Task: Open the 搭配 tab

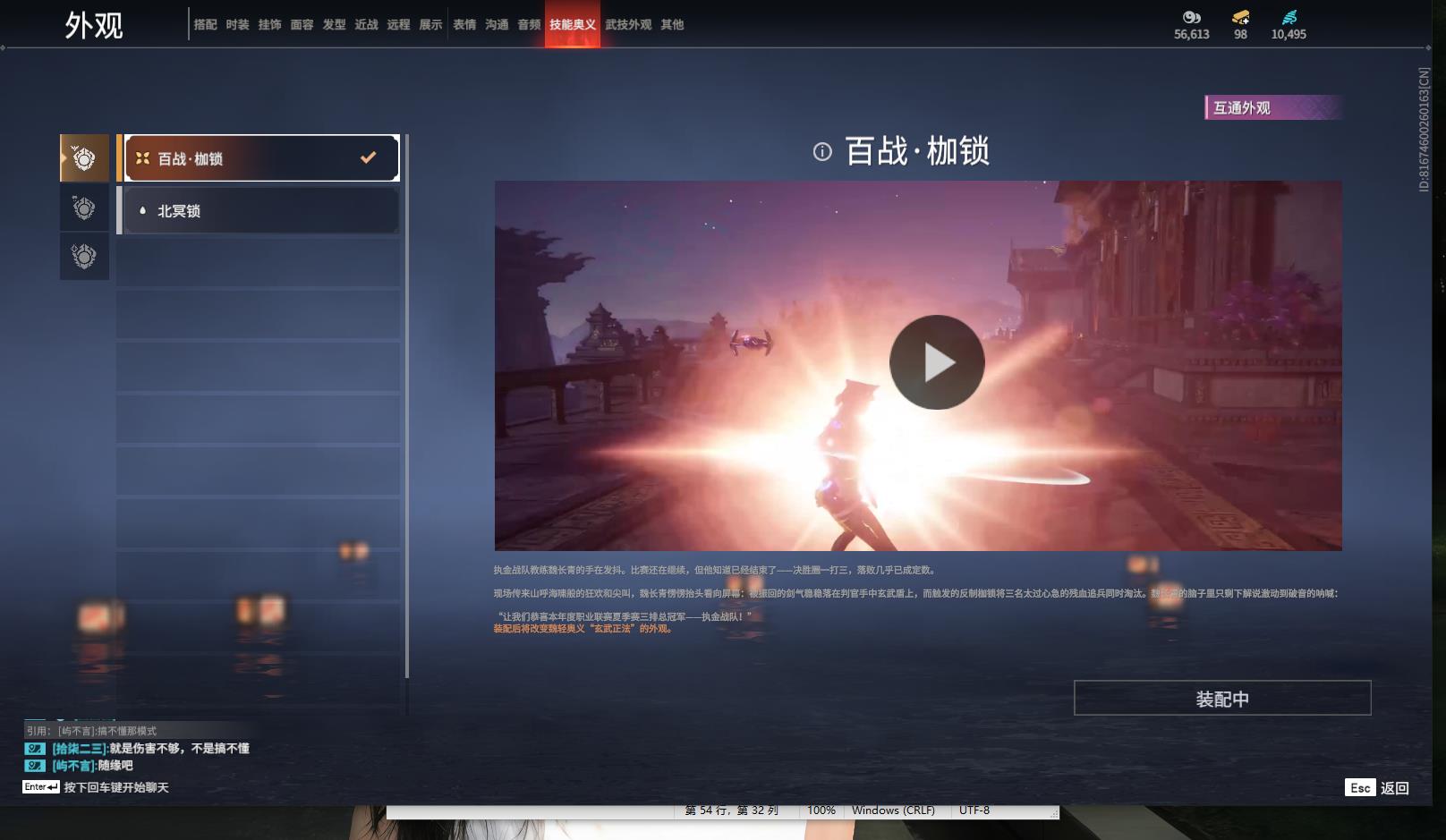Action: click(205, 24)
